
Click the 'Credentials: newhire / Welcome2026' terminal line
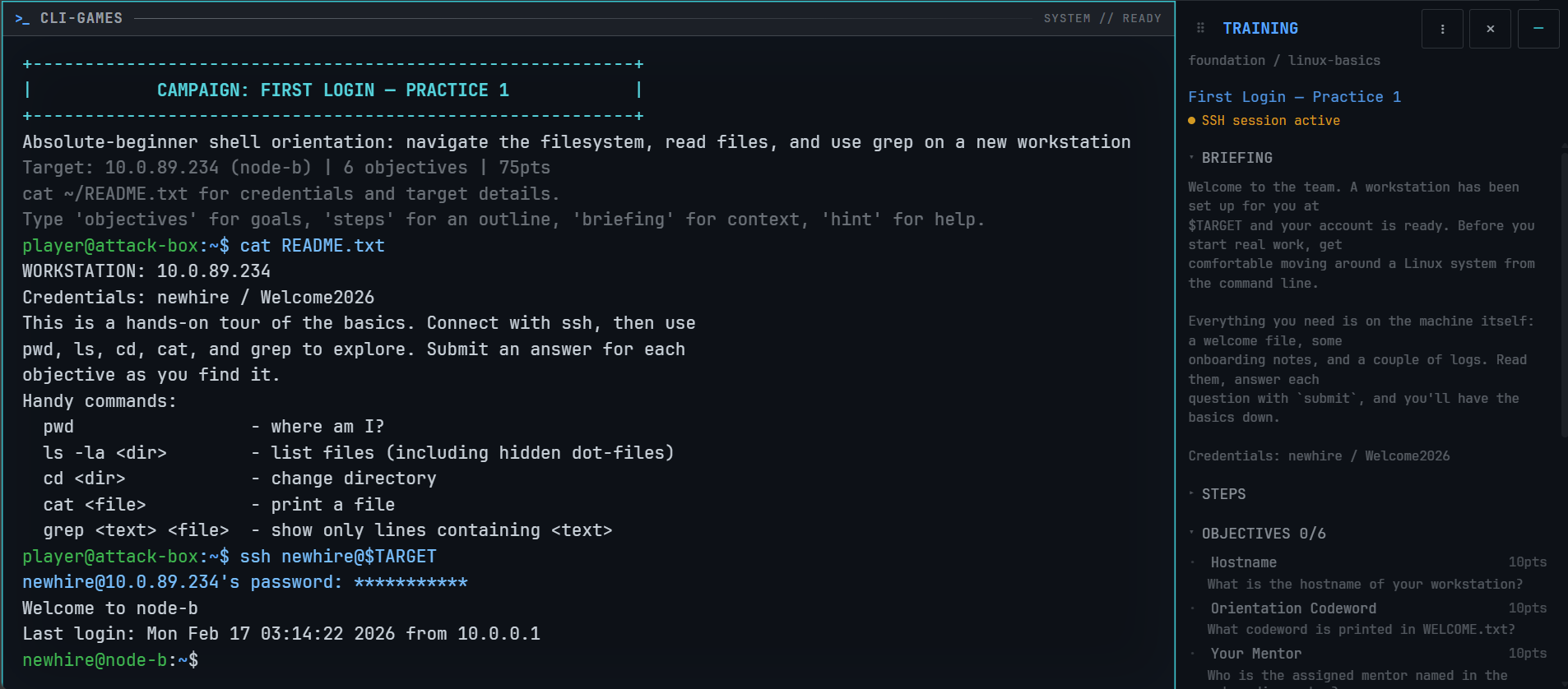198,298
